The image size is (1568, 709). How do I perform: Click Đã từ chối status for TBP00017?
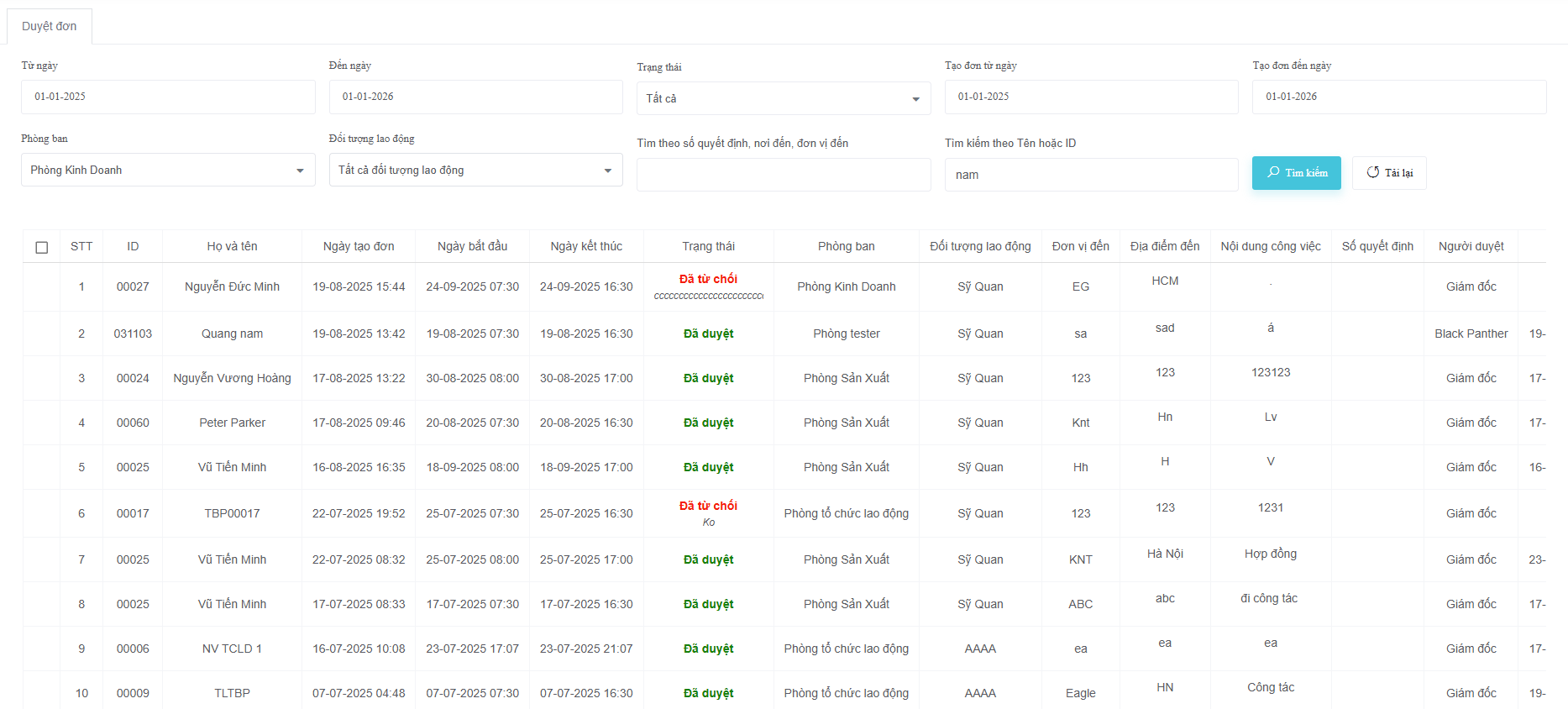click(708, 506)
